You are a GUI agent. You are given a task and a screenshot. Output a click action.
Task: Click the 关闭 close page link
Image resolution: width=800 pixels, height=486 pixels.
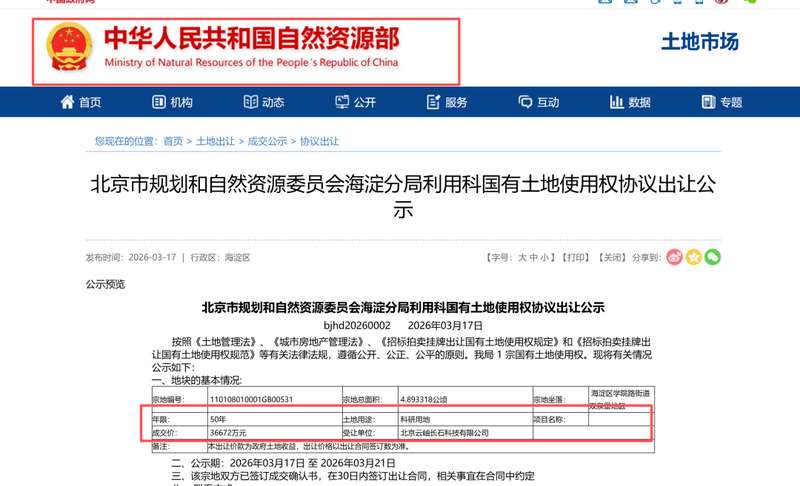[x=612, y=258]
